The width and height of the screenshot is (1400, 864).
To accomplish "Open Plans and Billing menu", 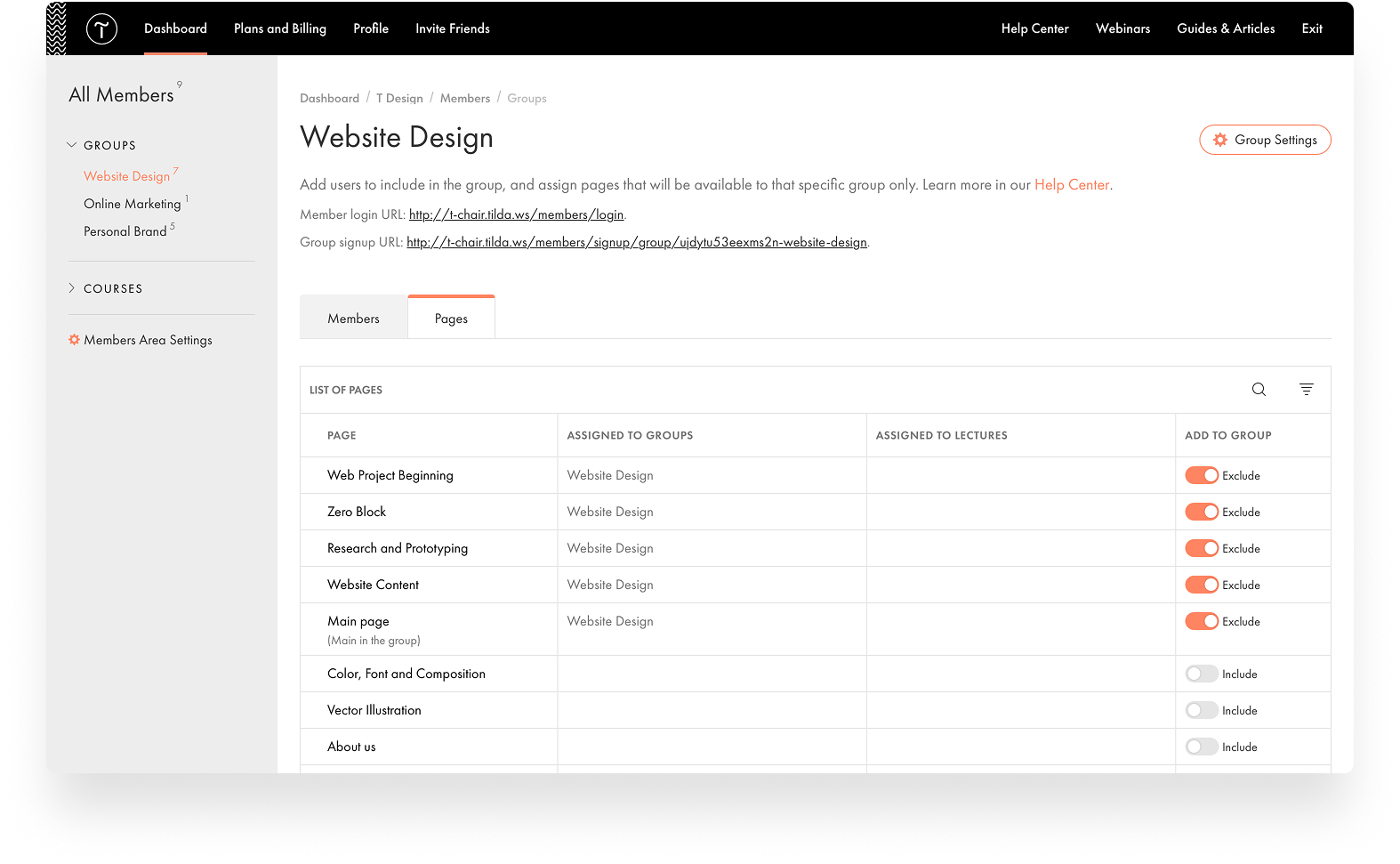I will [x=279, y=28].
